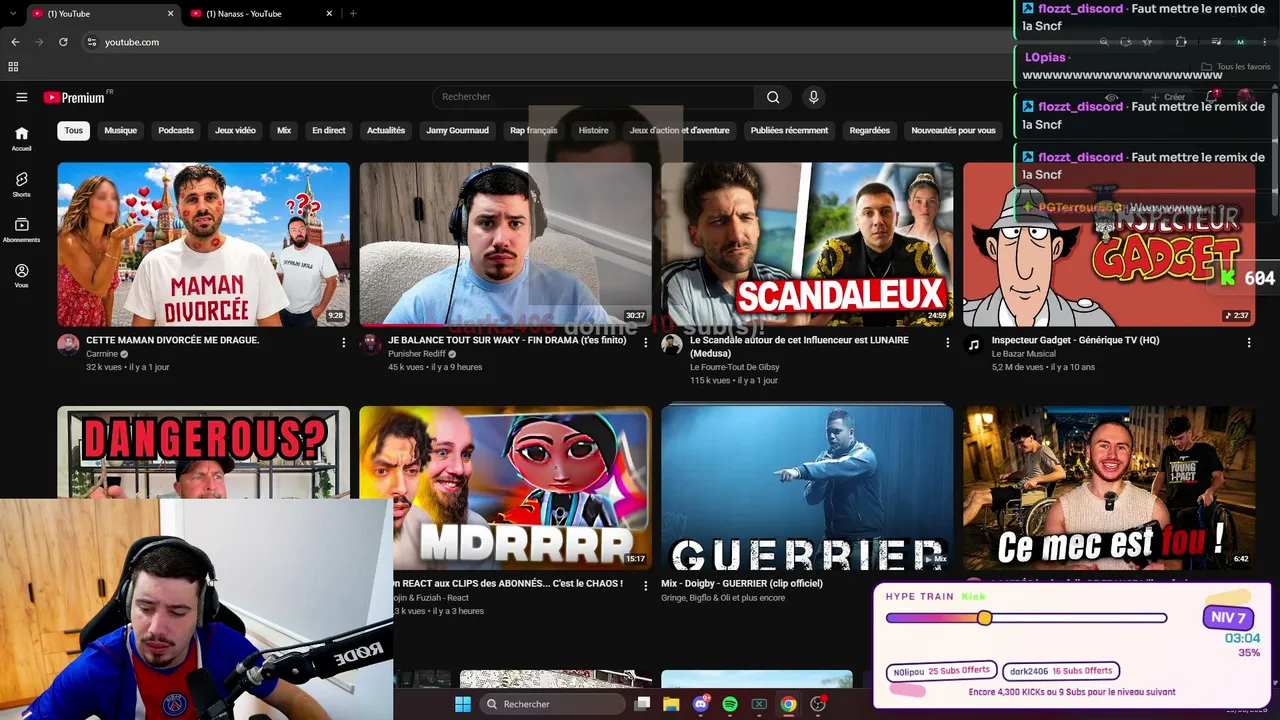This screenshot has height=720, width=1280.
Task: Open a new browser tab
Action: point(353,13)
